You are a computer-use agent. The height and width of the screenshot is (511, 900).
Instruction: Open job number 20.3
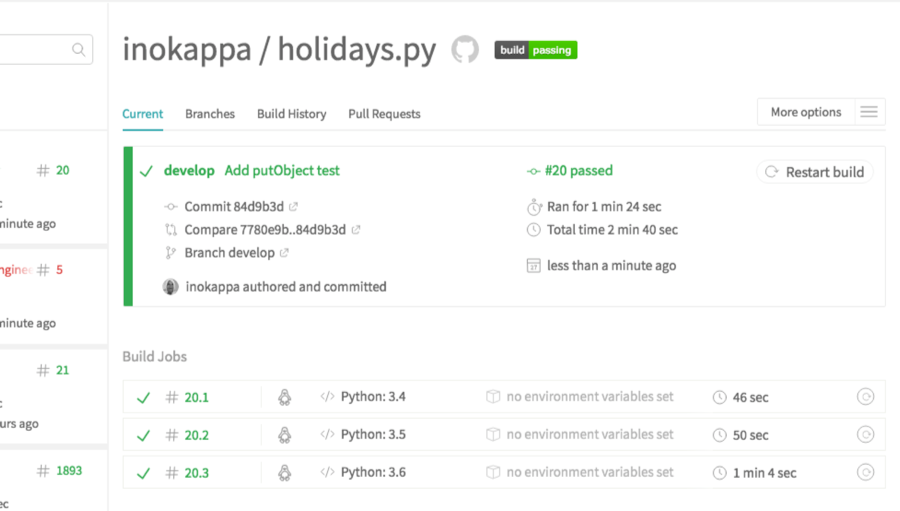coord(196,473)
